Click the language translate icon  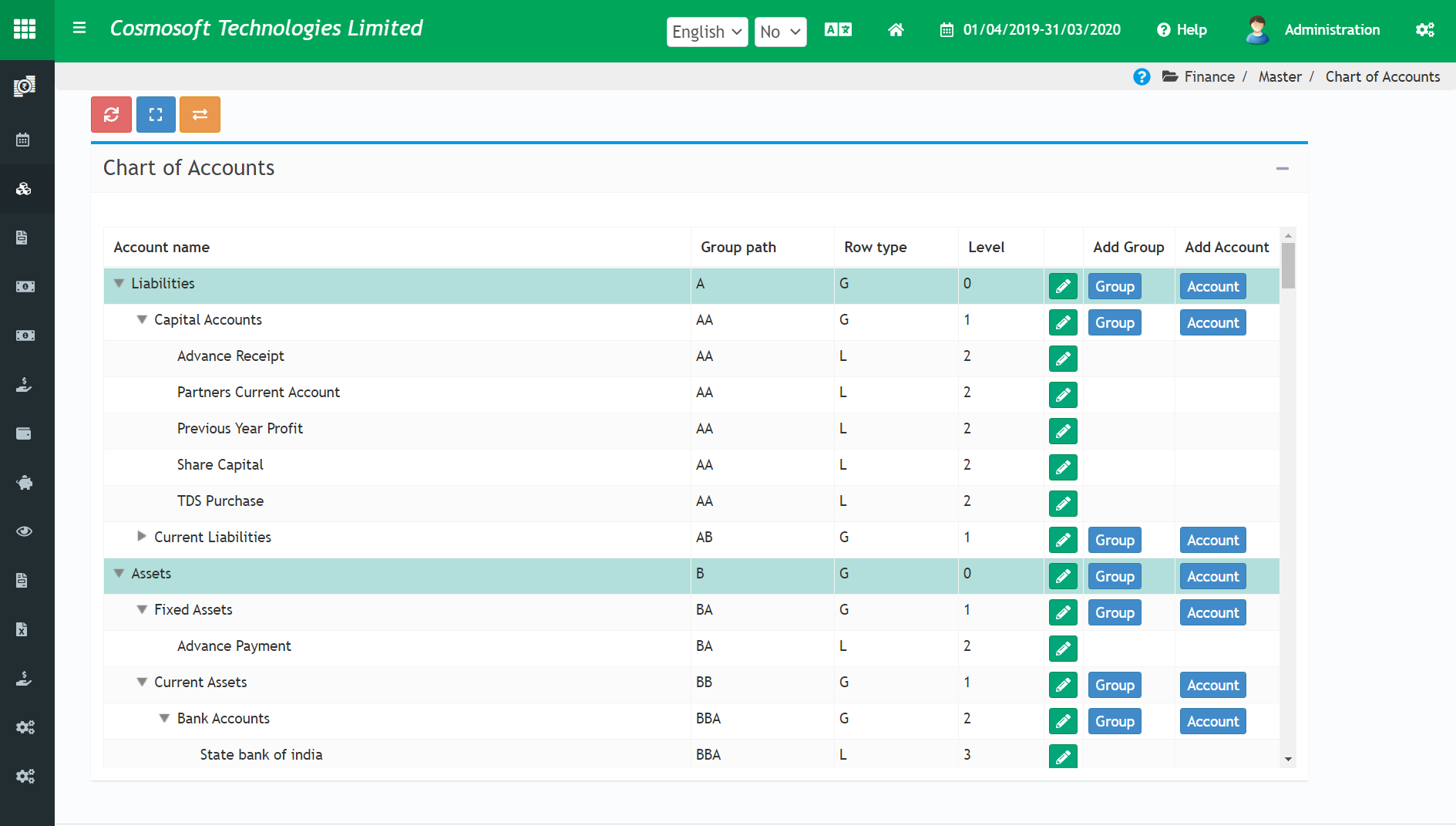coord(838,29)
